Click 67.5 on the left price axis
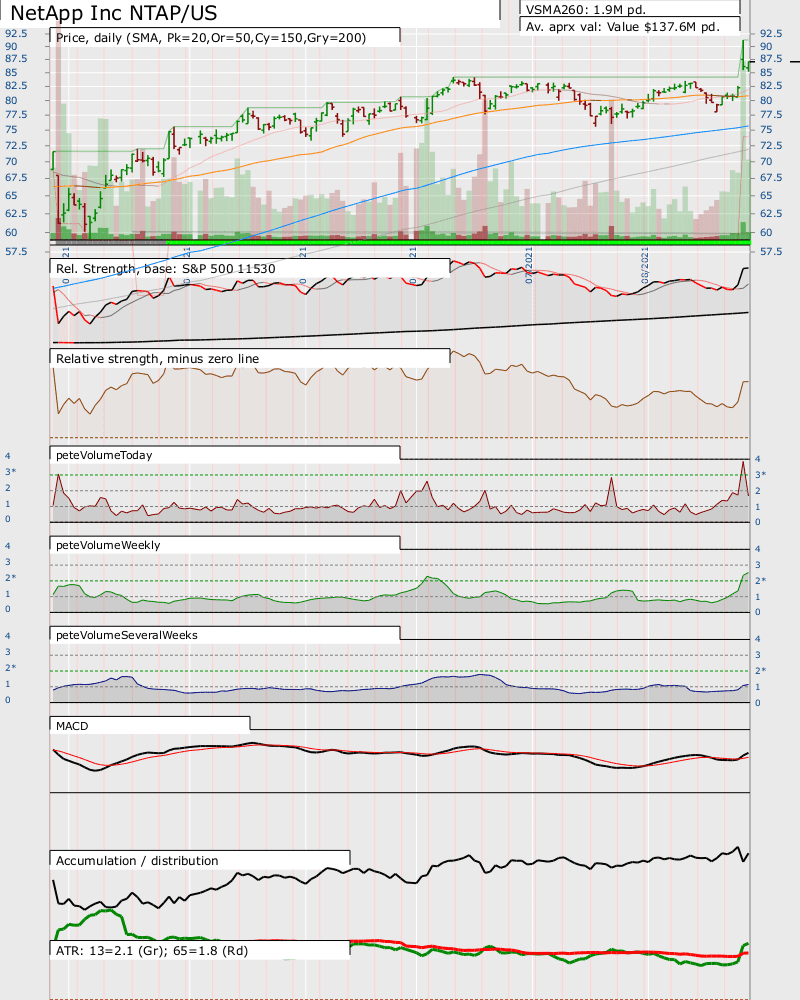Image resolution: width=800 pixels, height=1000 pixels. pyautogui.click(x=16, y=177)
